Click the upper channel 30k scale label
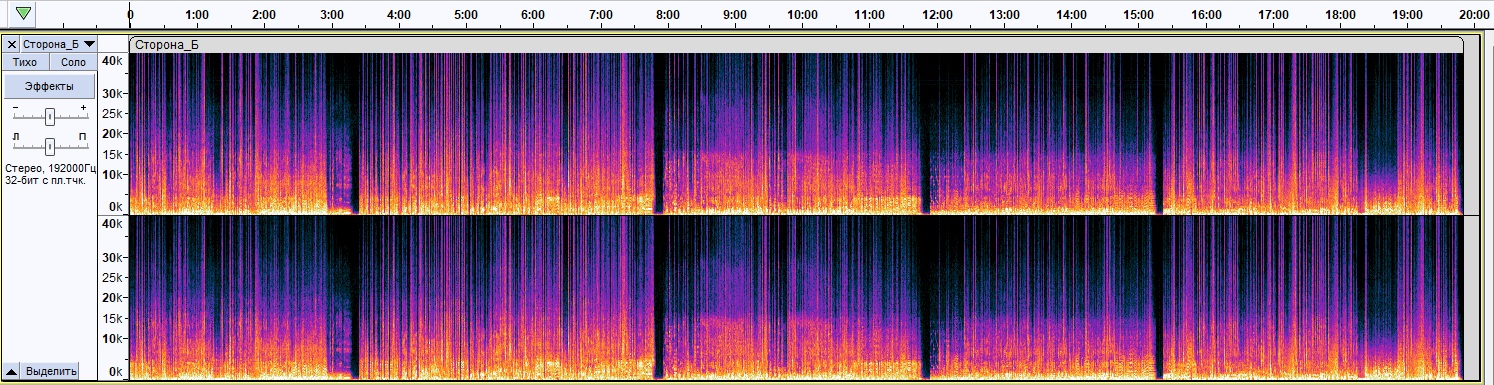The width and height of the screenshot is (1494, 385). pos(113,94)
